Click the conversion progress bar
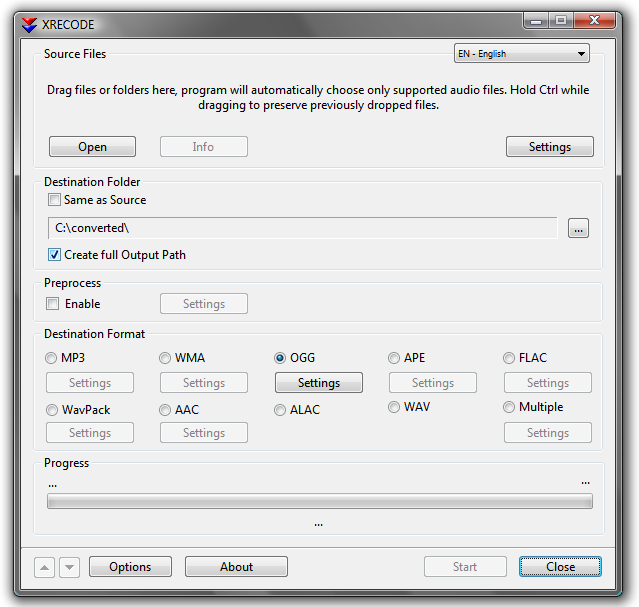Image resolution: width=639 pixels, height=607 pixels. coord(320,501)
